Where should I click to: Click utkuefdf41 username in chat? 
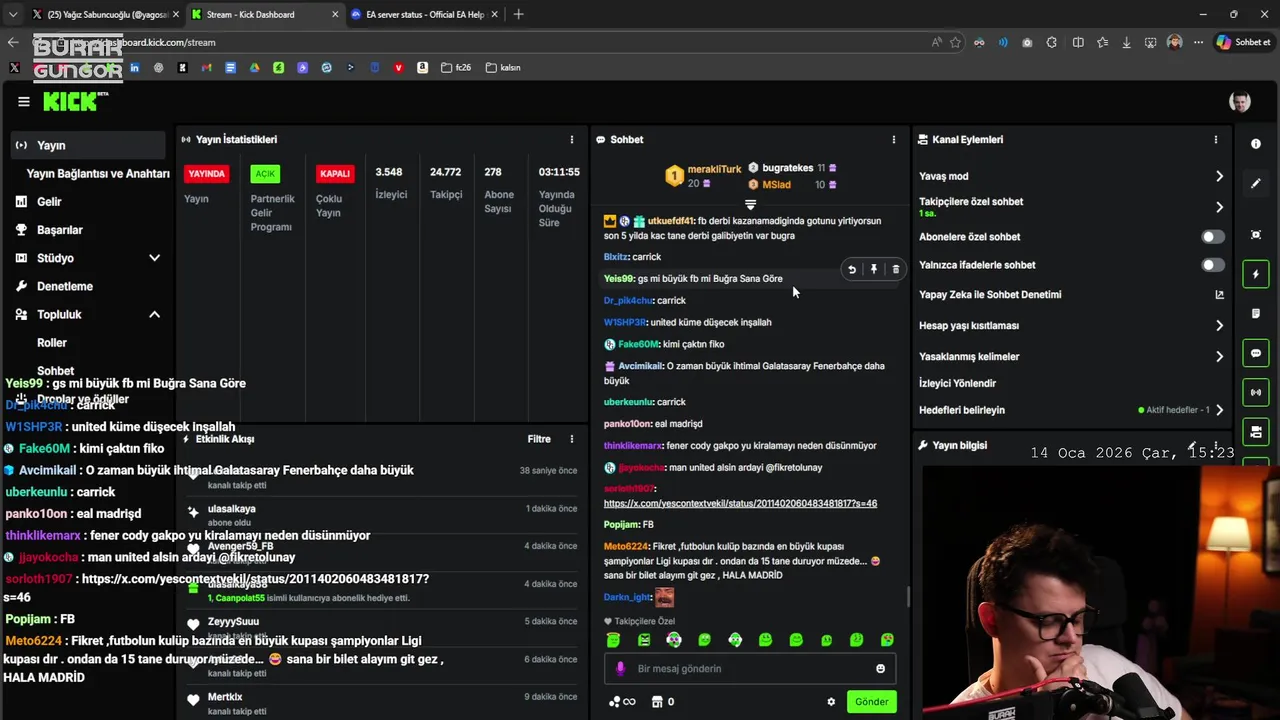pos(671,221)
